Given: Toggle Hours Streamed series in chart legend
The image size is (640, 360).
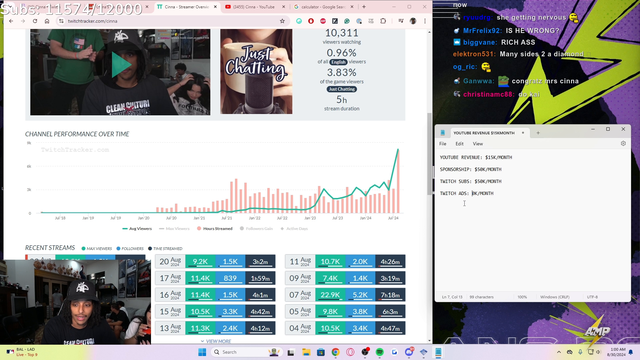Looking at the screenshot, I should pyautogui.click(x=215, y=229).
